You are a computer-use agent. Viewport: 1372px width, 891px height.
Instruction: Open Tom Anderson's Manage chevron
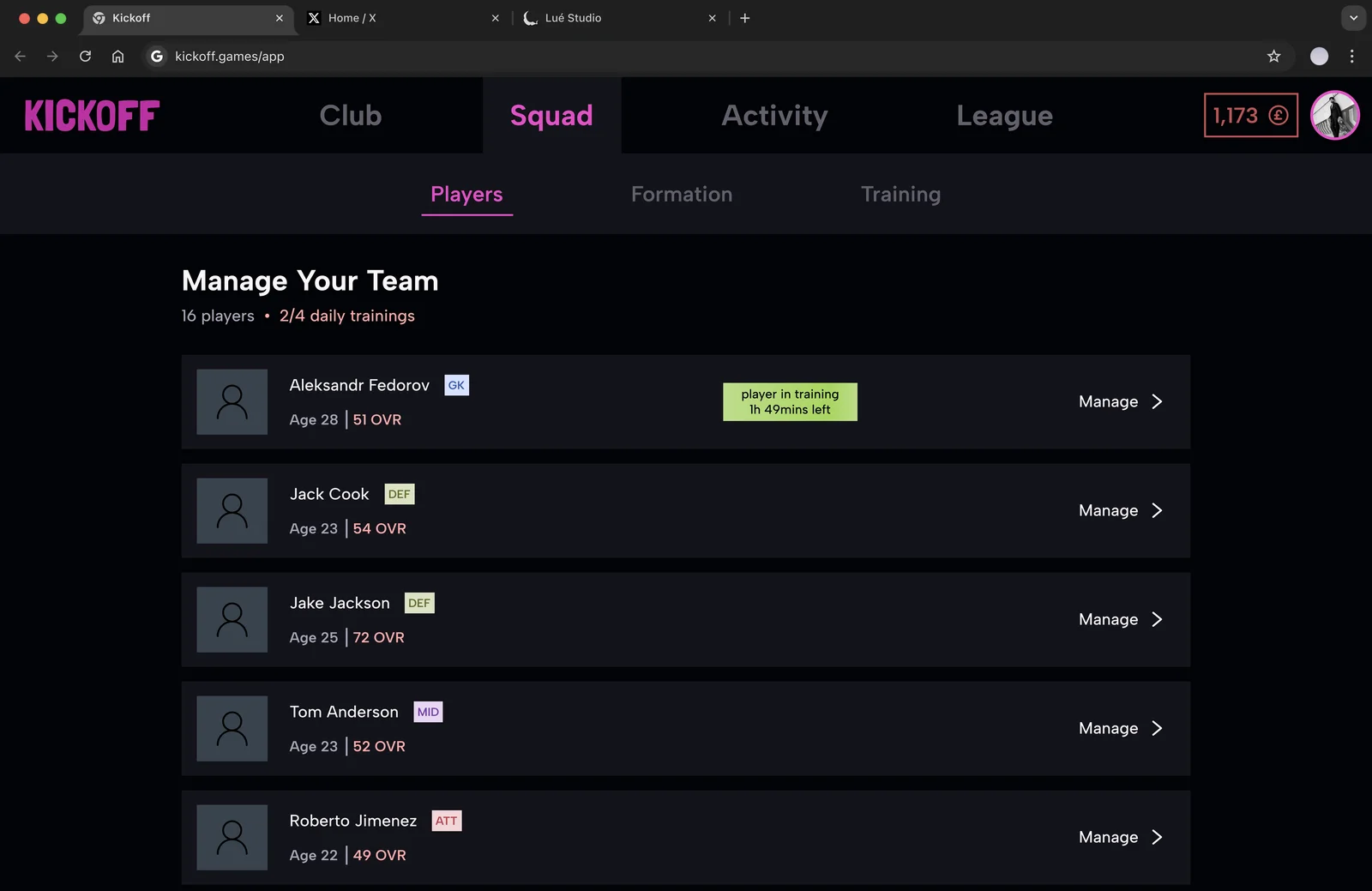pyautogui.click(x=1157, y=728)
